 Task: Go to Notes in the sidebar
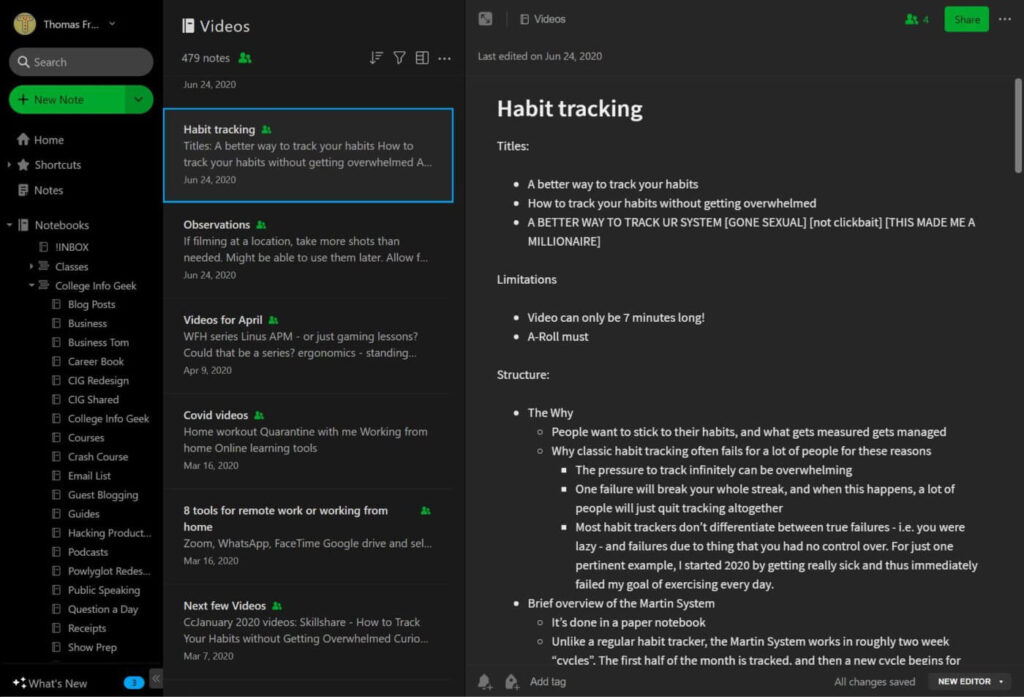[48, 190]
